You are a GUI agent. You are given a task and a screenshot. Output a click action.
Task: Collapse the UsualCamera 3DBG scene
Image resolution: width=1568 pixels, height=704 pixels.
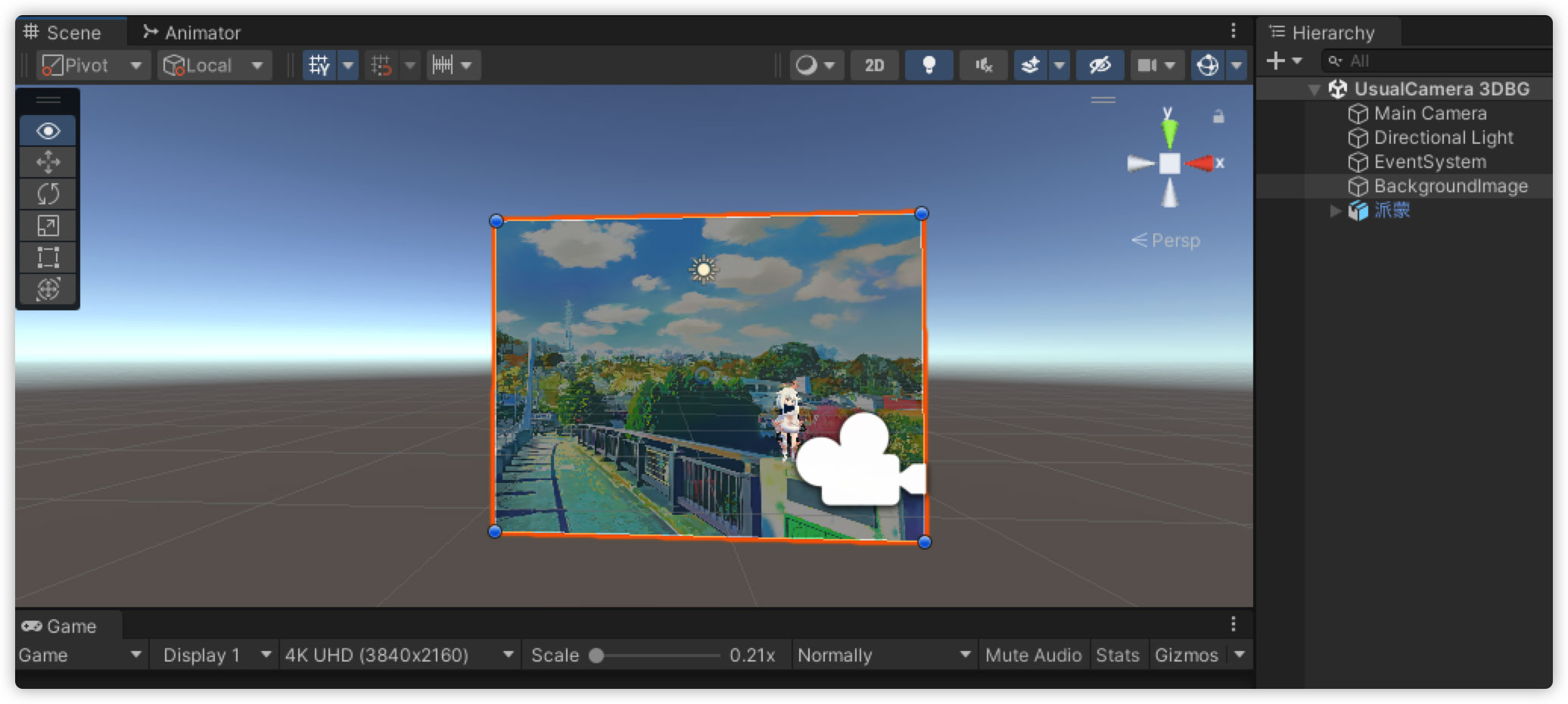(x=1314, y=89)
